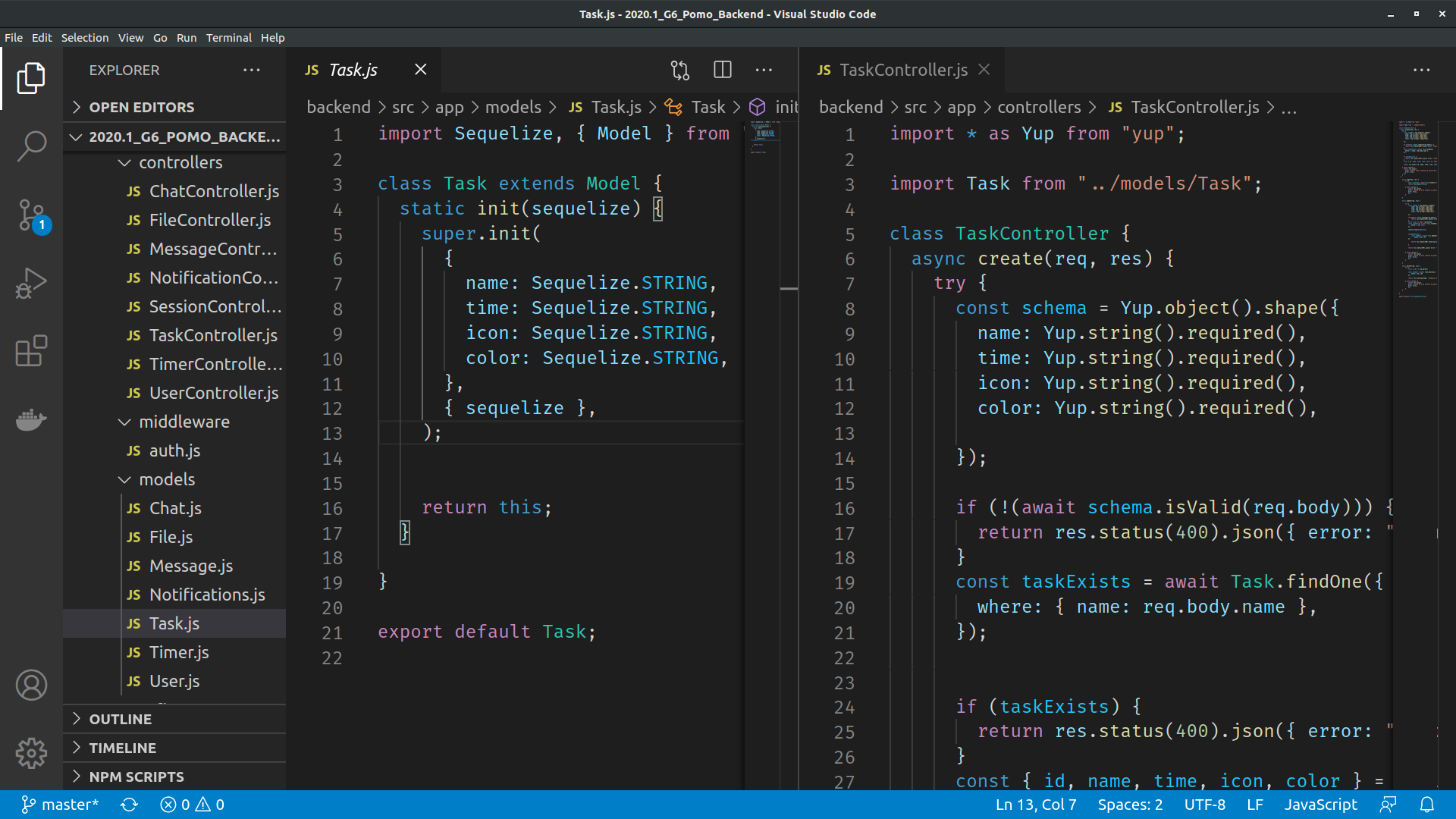
Task: Click Ln 13, Col 7 to go to line
Action: 1036,805
